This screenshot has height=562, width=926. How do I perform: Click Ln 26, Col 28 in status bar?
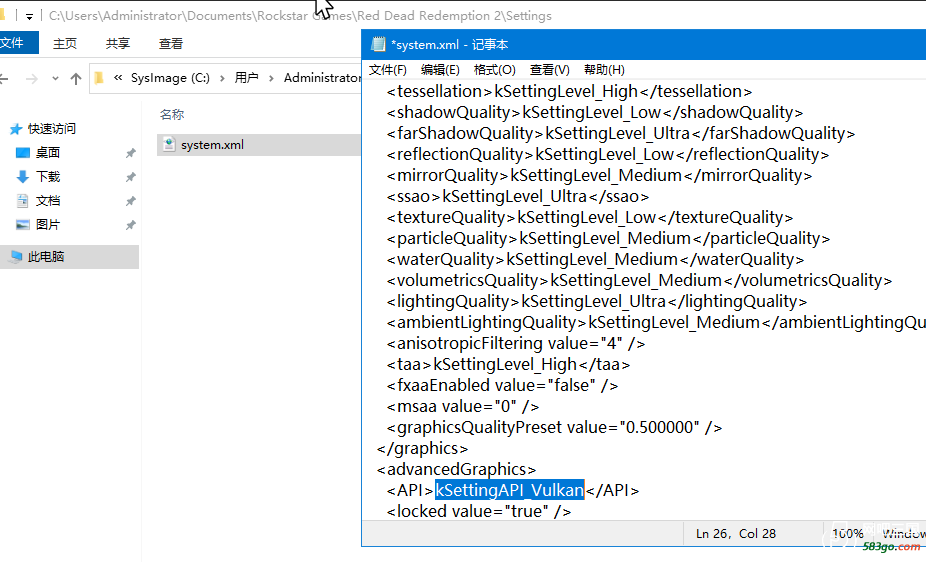click(x=736, y=534)
